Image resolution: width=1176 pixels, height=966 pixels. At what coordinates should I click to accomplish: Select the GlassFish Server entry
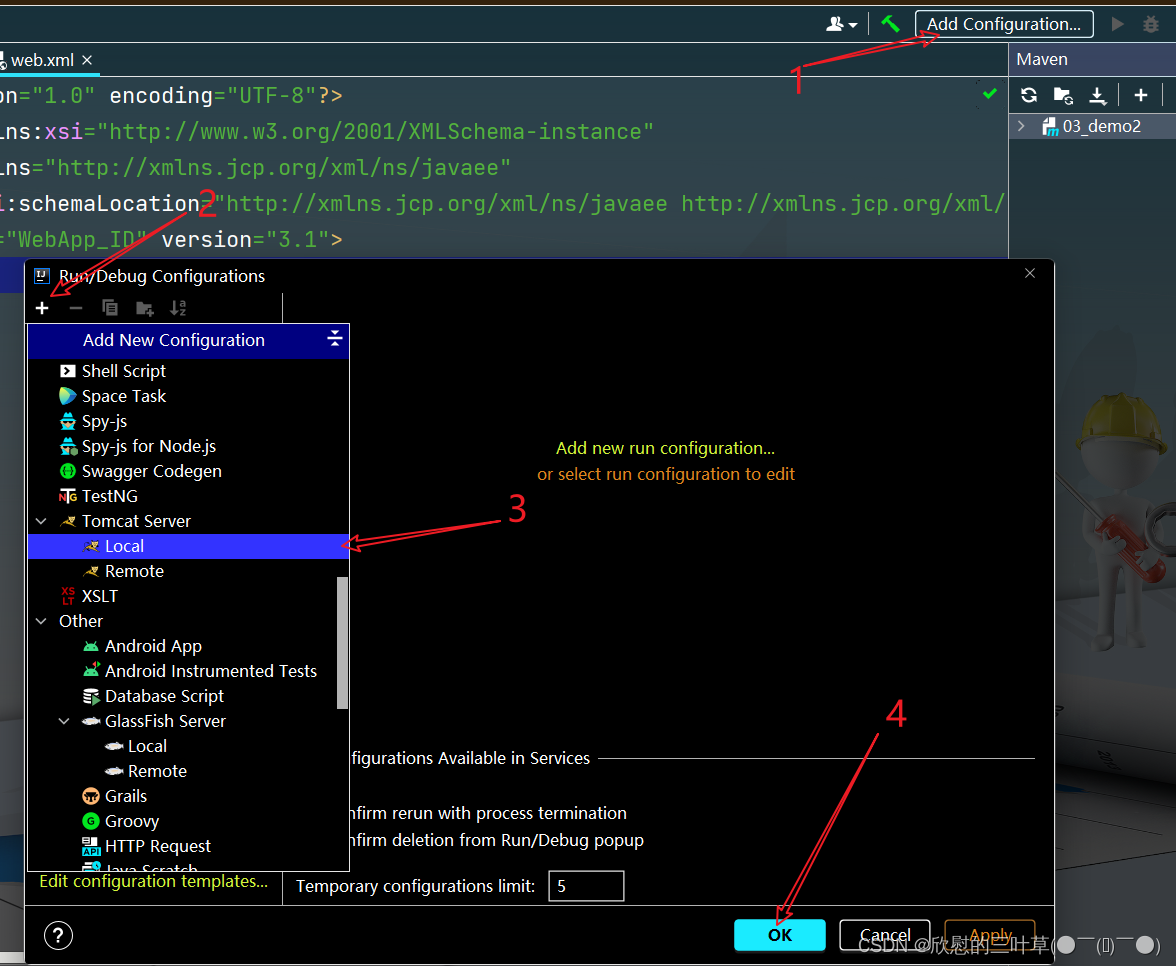[x=164, y=722]
